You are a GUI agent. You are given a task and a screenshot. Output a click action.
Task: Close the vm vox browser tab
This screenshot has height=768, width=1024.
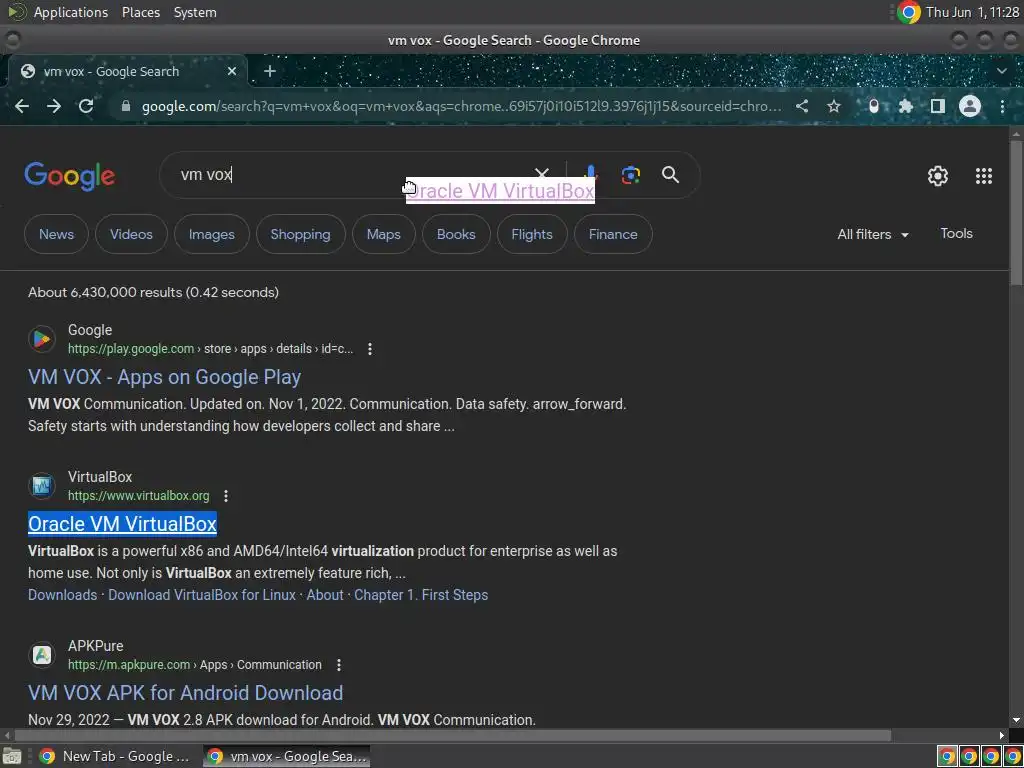tap(232, 71)
